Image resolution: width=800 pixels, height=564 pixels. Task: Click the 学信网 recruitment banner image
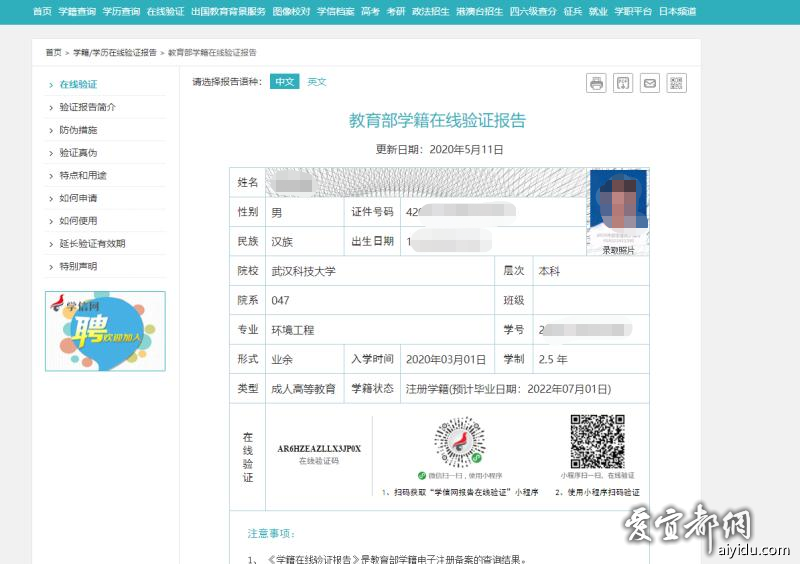tap(105, 331)
